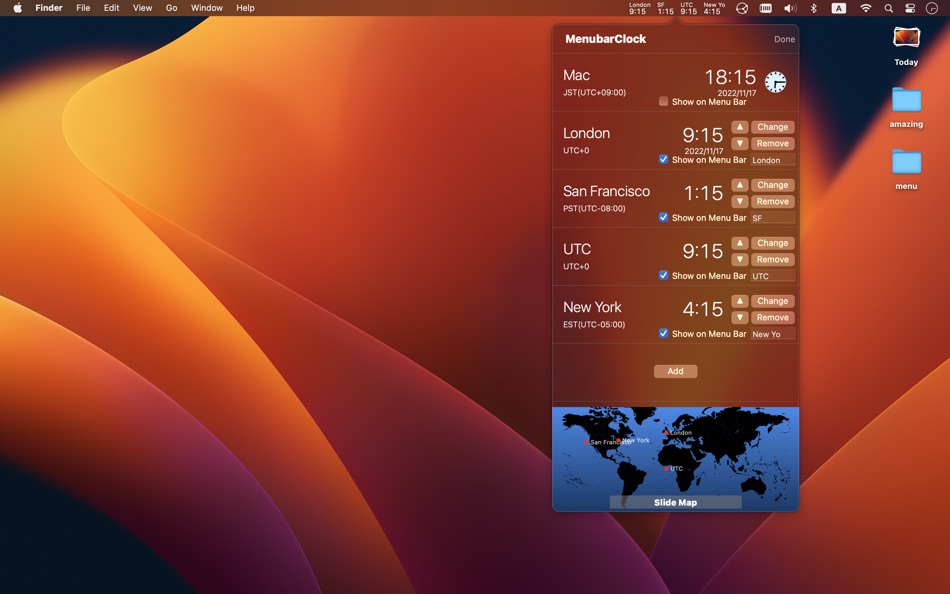The width and height of the screenshot is (950, 594).
Task: Move San Francisco down with the down arrow
Action: [740, 201]
